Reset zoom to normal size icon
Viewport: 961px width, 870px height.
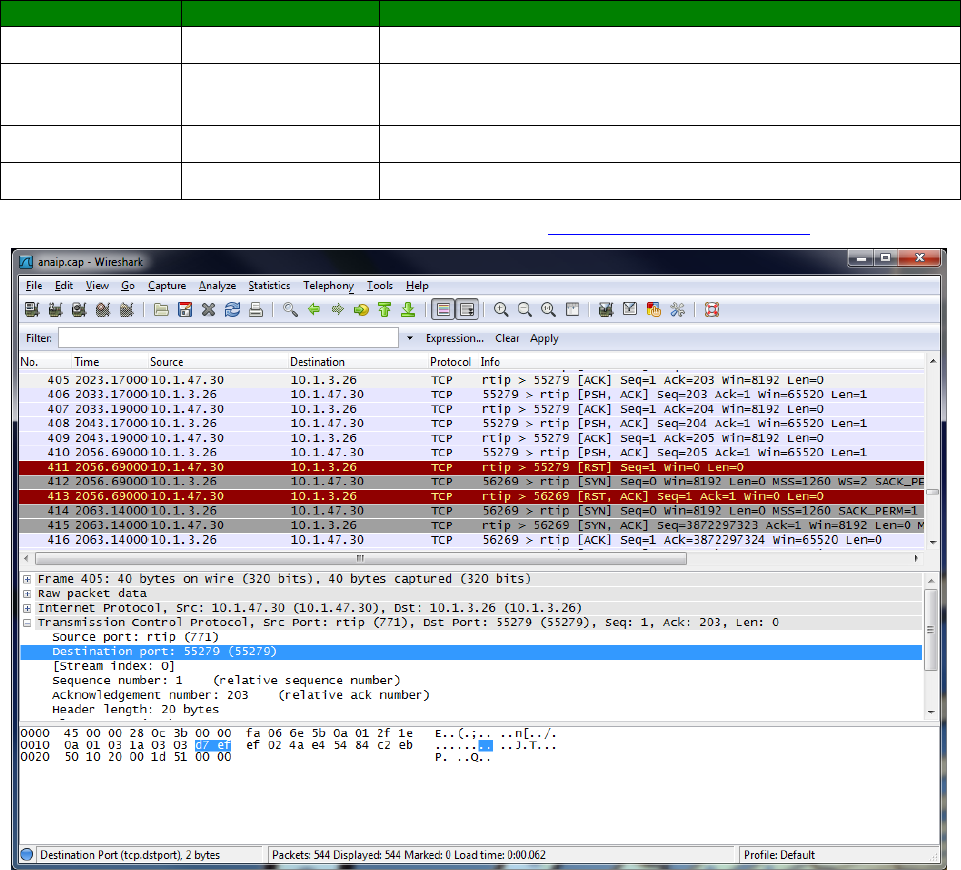[549, 309]
